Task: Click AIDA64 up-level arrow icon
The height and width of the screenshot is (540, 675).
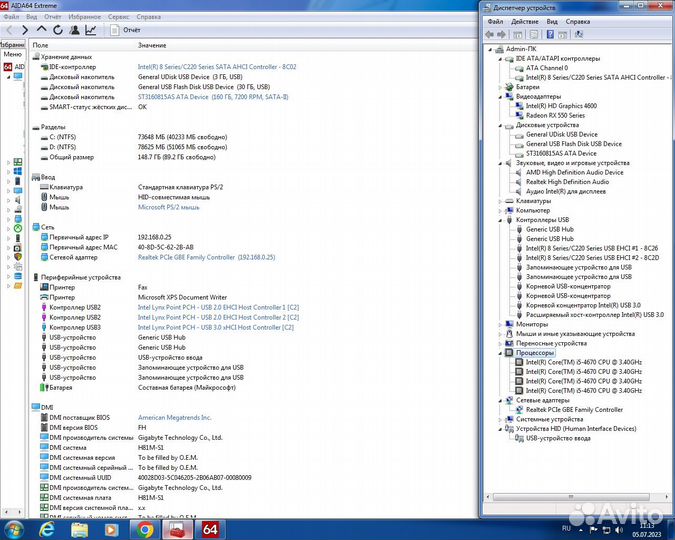Action: 41,29
